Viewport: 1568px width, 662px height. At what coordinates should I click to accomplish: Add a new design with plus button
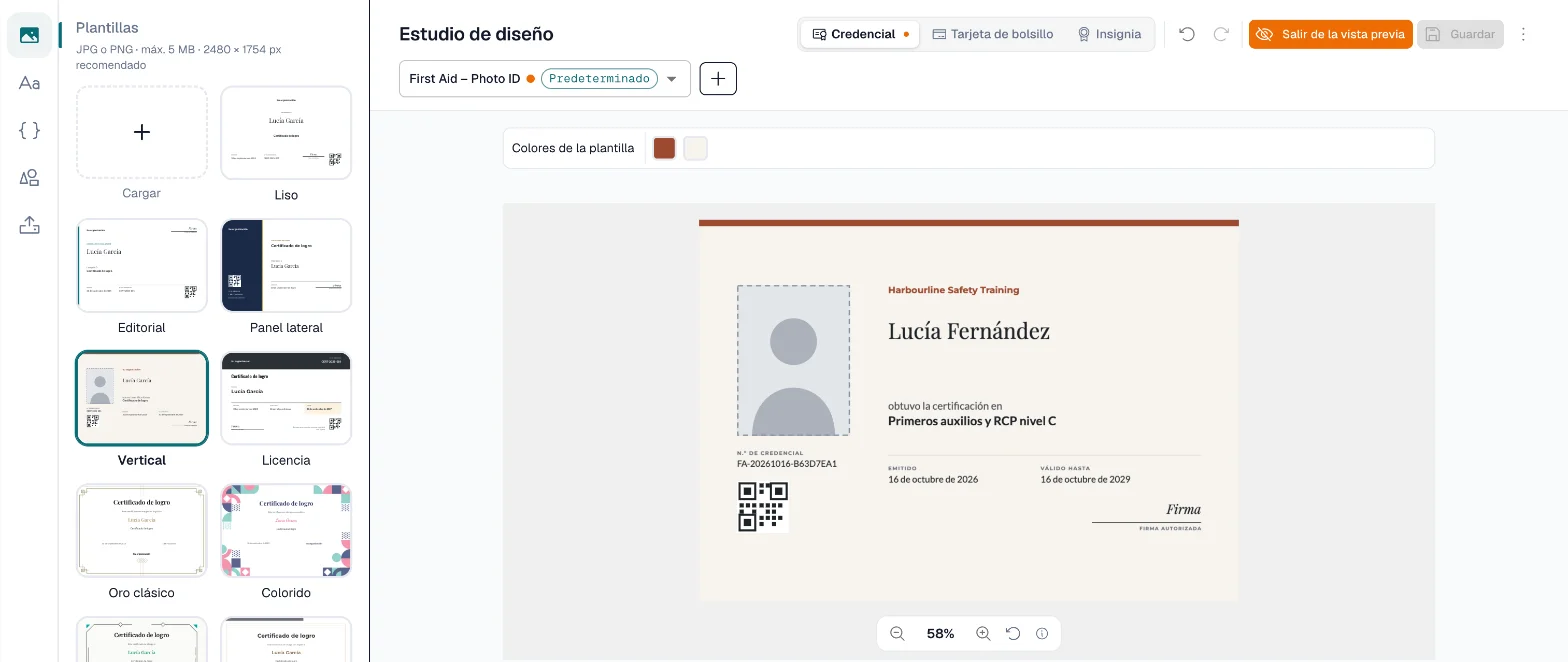tap(718, 78)
